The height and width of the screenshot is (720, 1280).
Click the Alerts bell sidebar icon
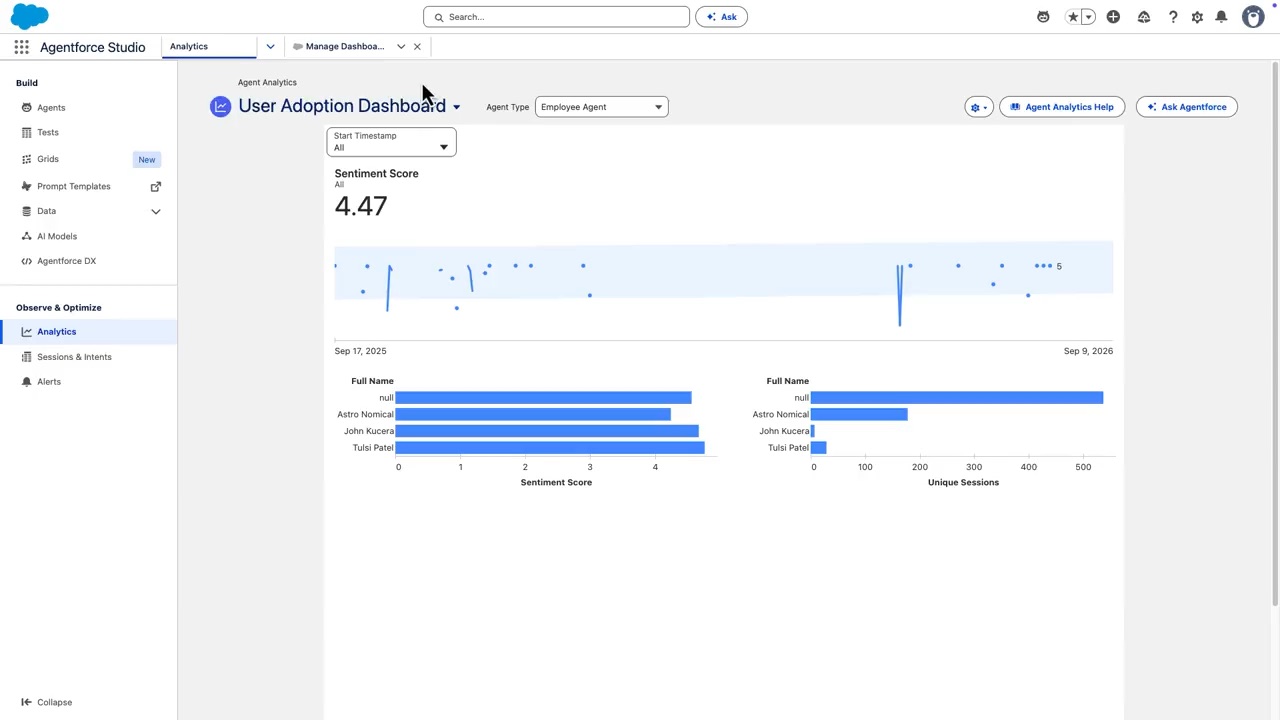click(27, 382)
